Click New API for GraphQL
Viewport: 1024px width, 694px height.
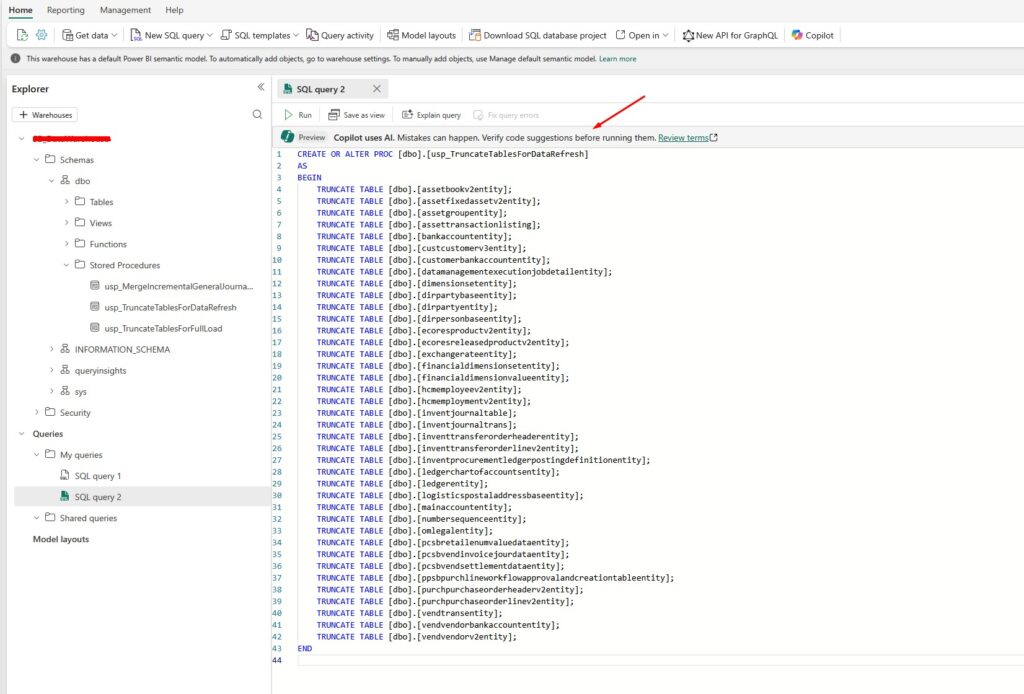730,35
